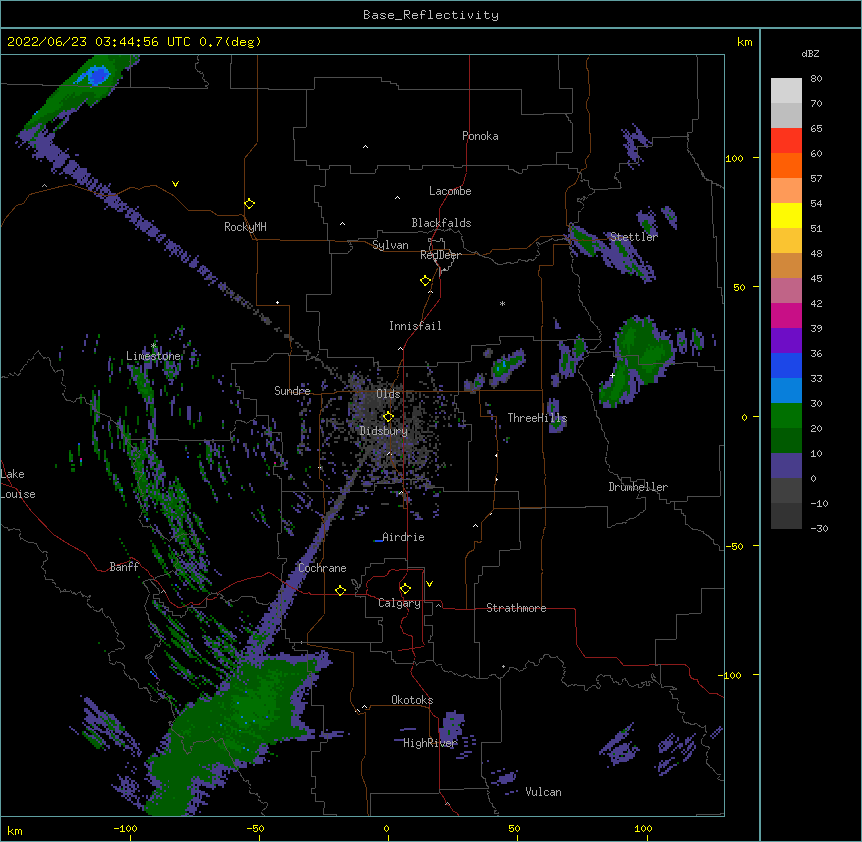The width and height of the screenshot is (862, 842).
Task: Select the Sylvan label
Action: pyautogui.click(x=390, y=245)
